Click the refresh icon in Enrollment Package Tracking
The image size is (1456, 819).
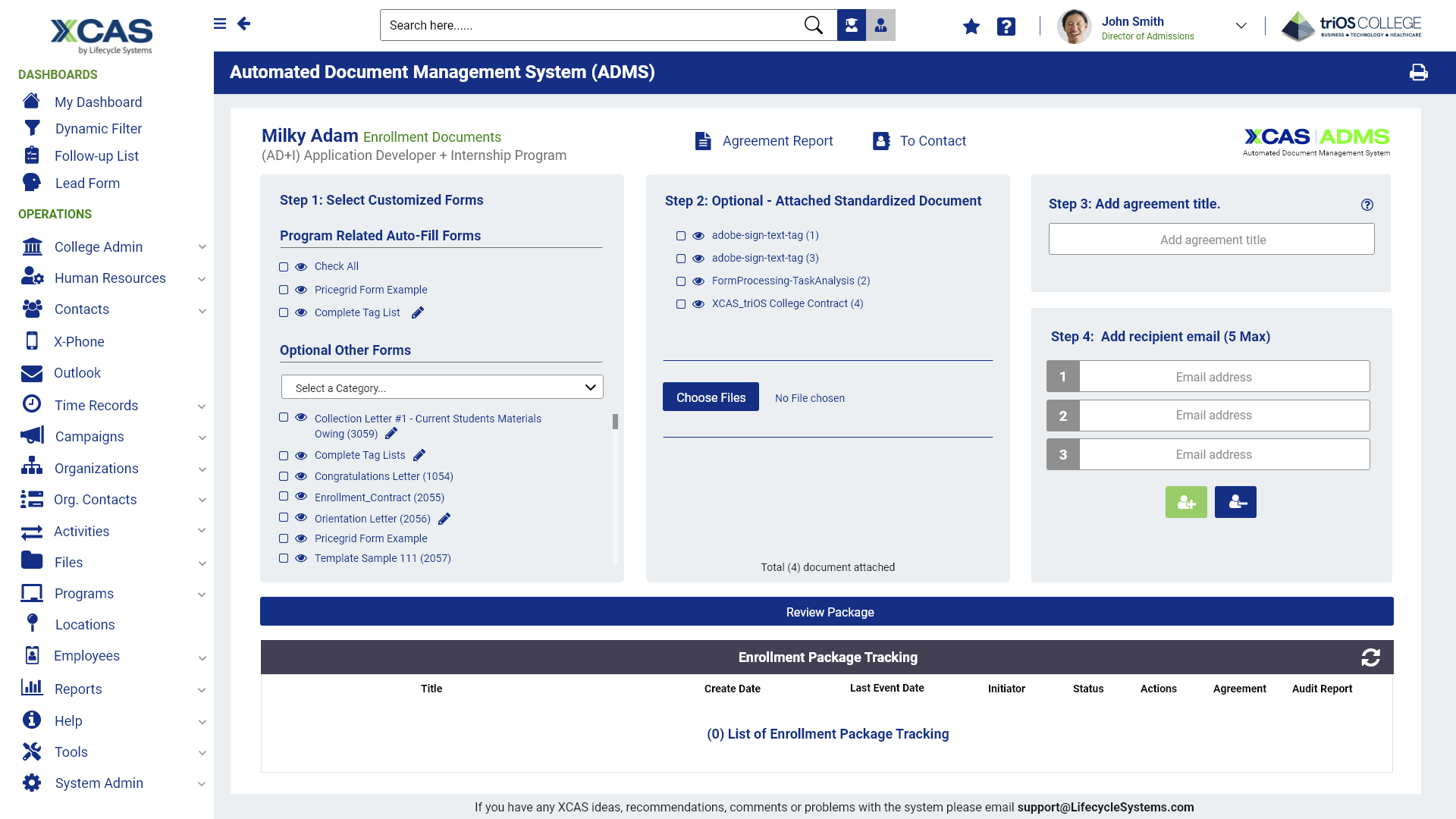1370,657
